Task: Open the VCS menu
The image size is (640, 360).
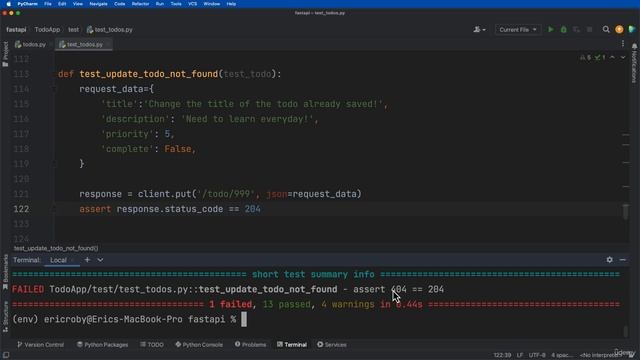Action: pos(193,4)
